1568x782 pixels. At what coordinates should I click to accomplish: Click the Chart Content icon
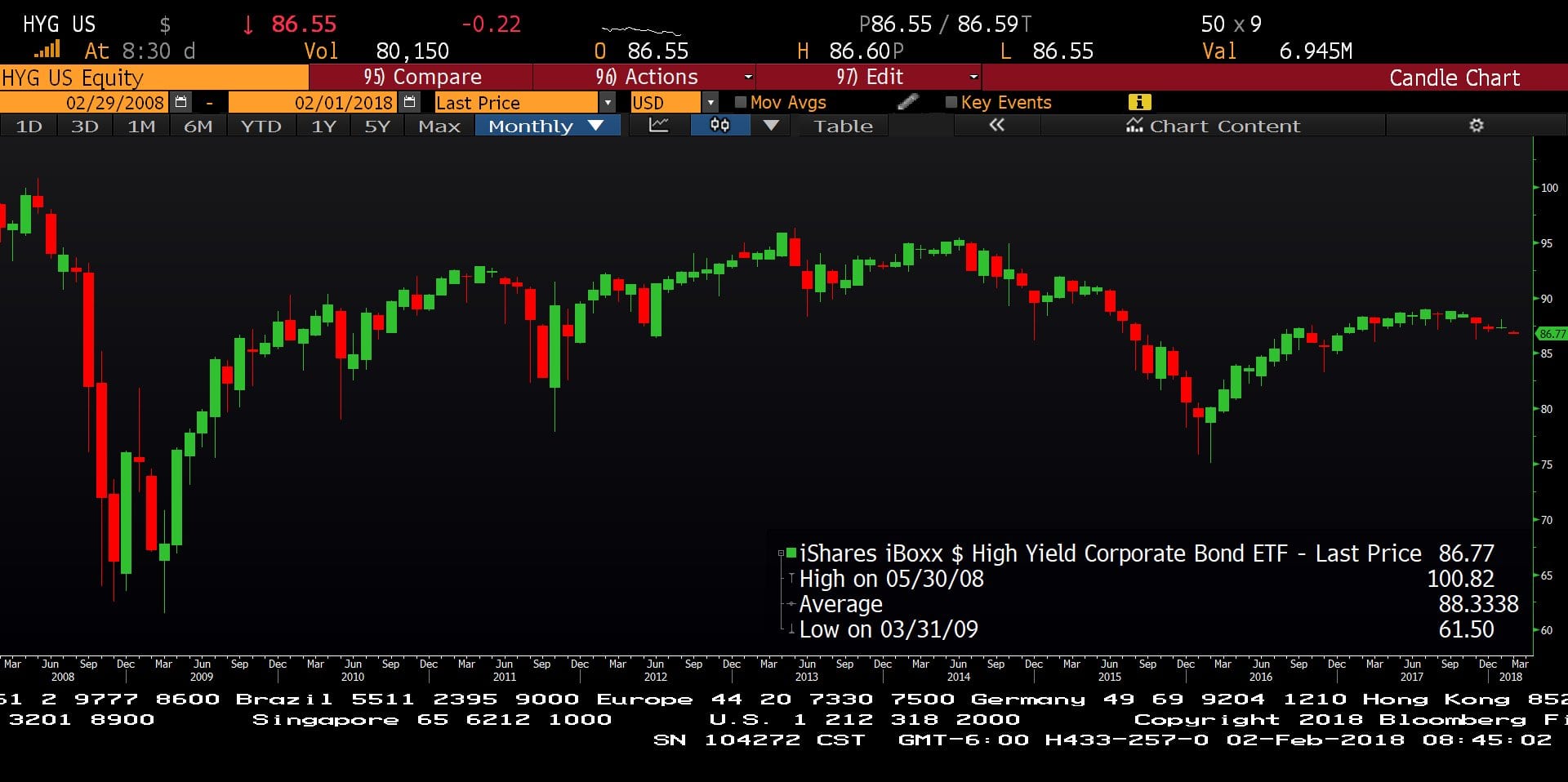[x=1134, y=126]
